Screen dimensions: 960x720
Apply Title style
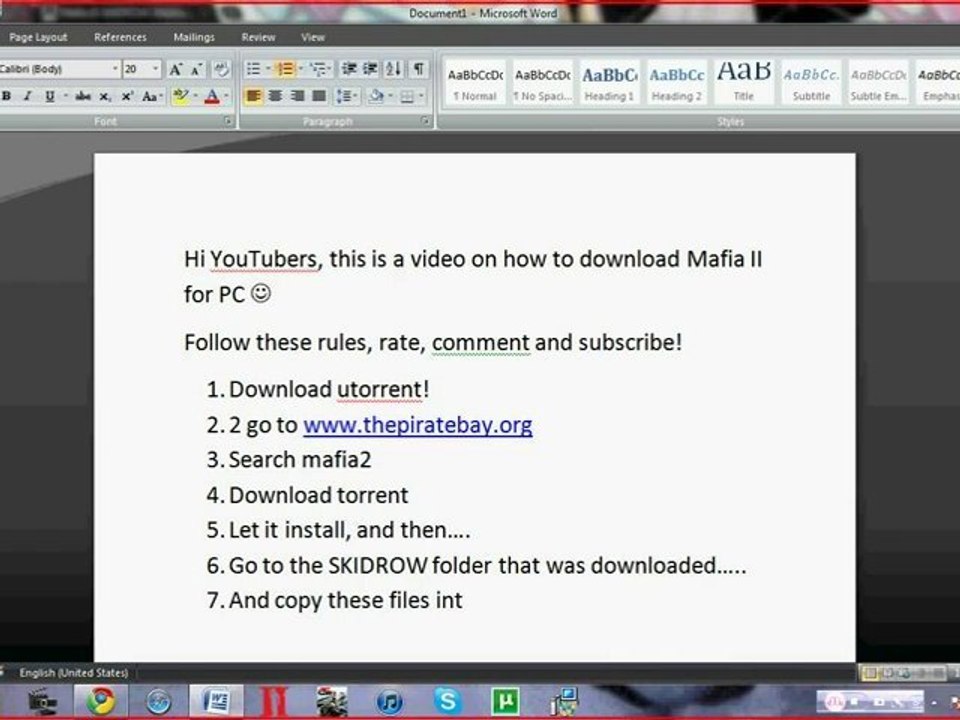point(744,83)
